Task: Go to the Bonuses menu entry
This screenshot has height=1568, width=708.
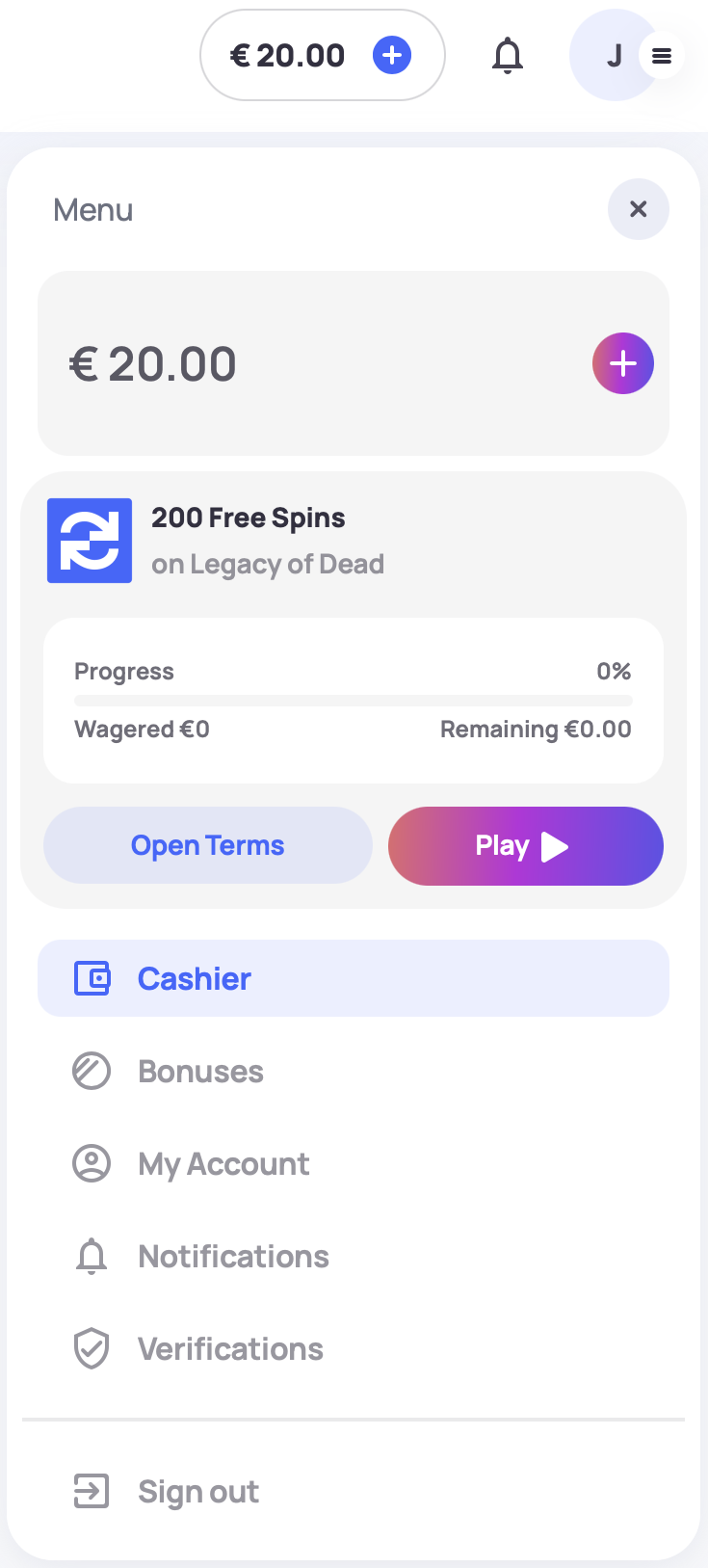Action: tap(200, 1071)
